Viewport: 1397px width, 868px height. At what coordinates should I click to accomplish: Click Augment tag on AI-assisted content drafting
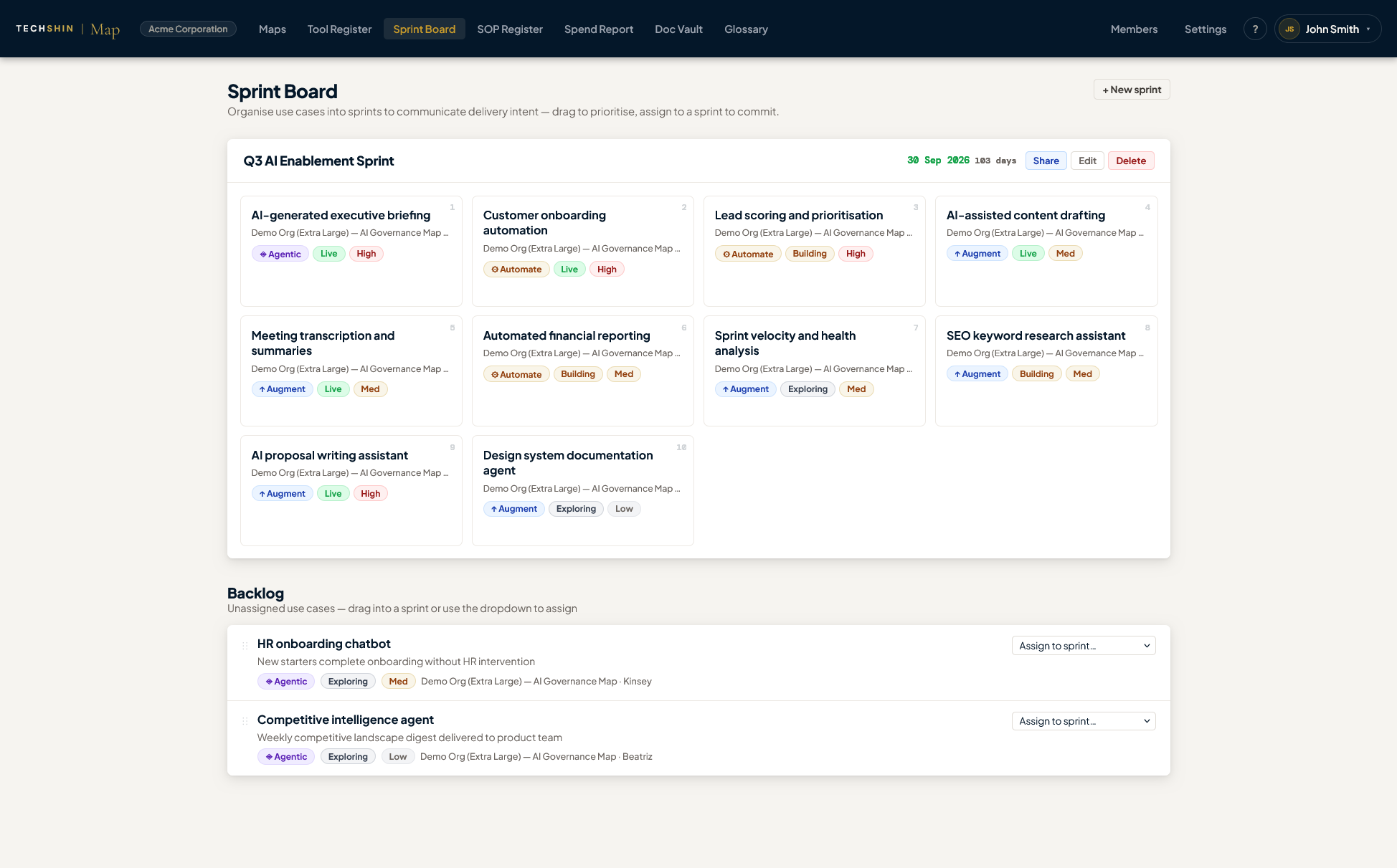pos(977,254)
